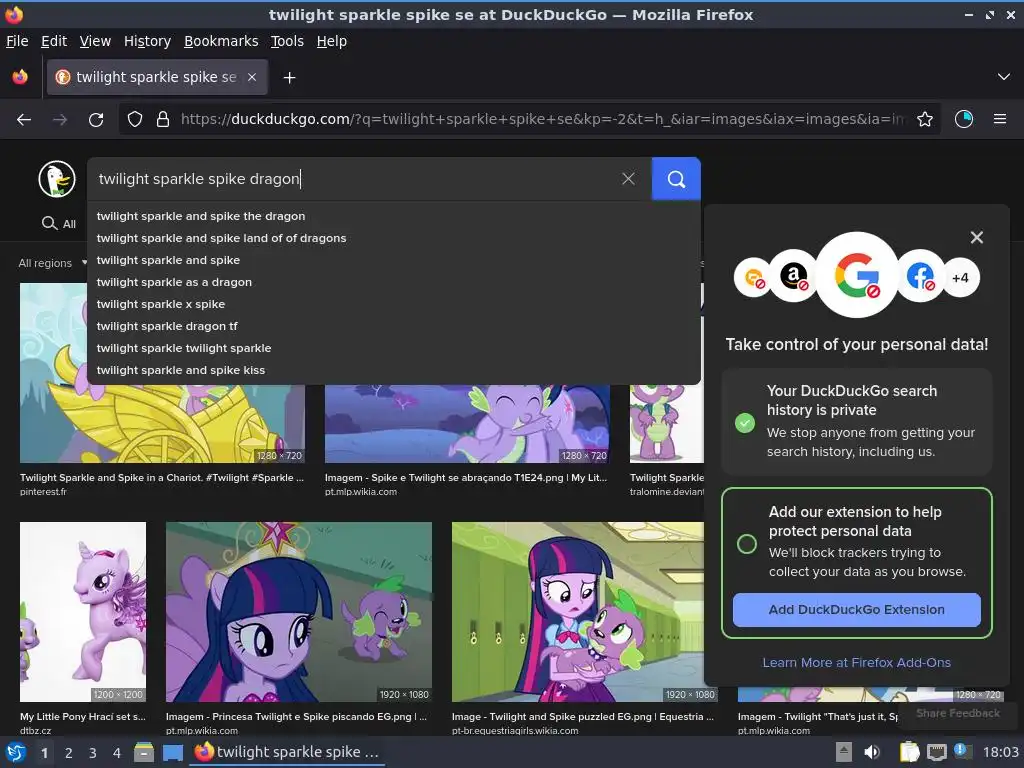Screen dimensions: 1024x768
Task: Bookmark this page with the star icon
Action: point(925,120)
